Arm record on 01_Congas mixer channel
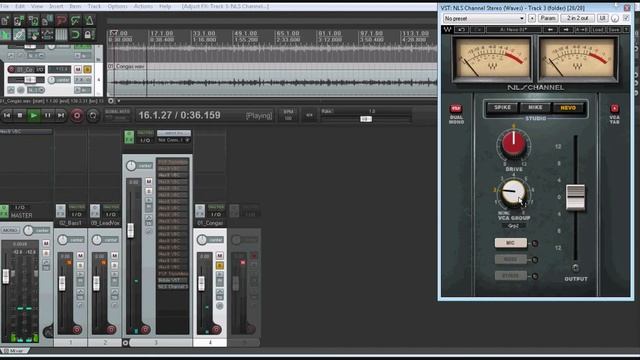 216,329
